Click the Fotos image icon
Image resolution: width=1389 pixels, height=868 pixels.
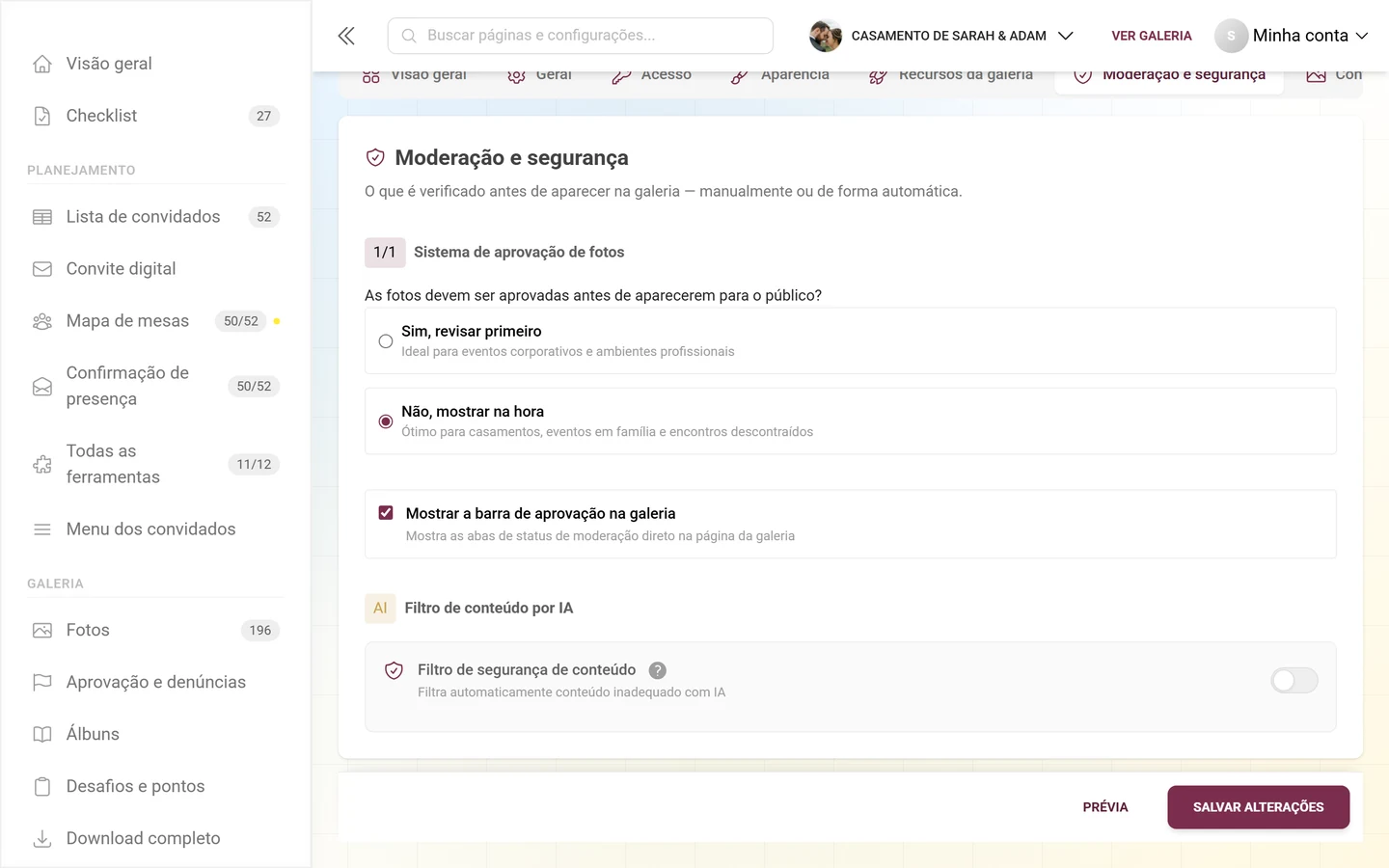[42, 631]
